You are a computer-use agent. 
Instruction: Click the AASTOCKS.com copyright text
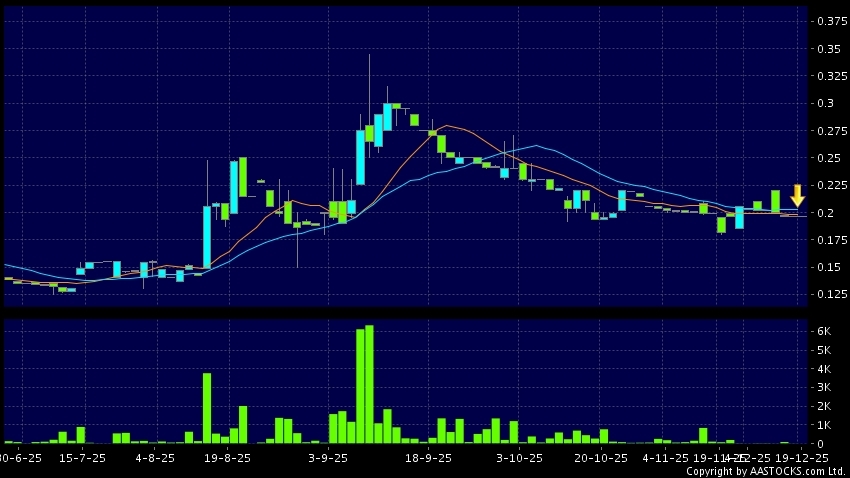767,471
